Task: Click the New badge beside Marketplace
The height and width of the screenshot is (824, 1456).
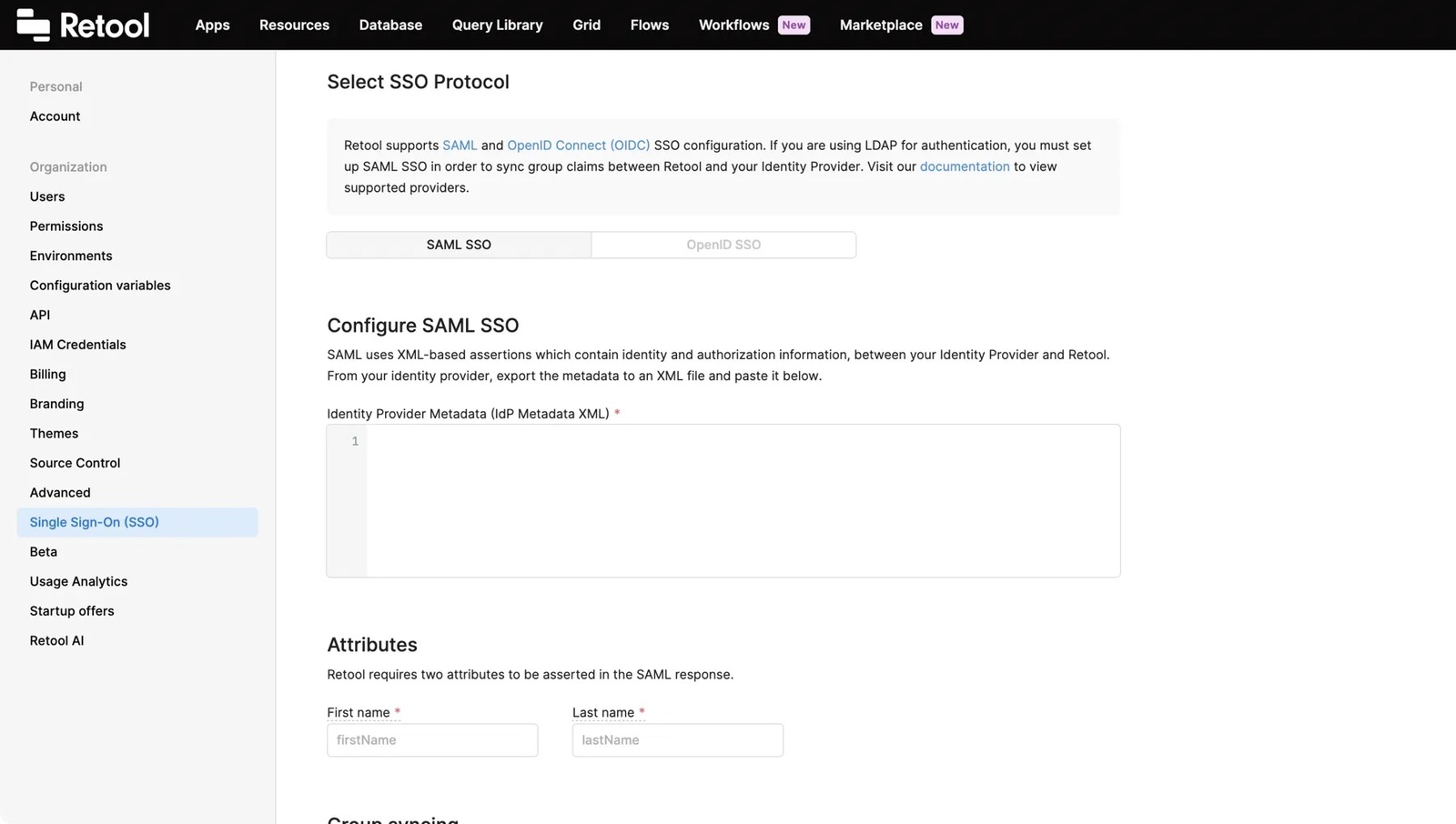Action: pyautogui.click(x=947, y=25)
